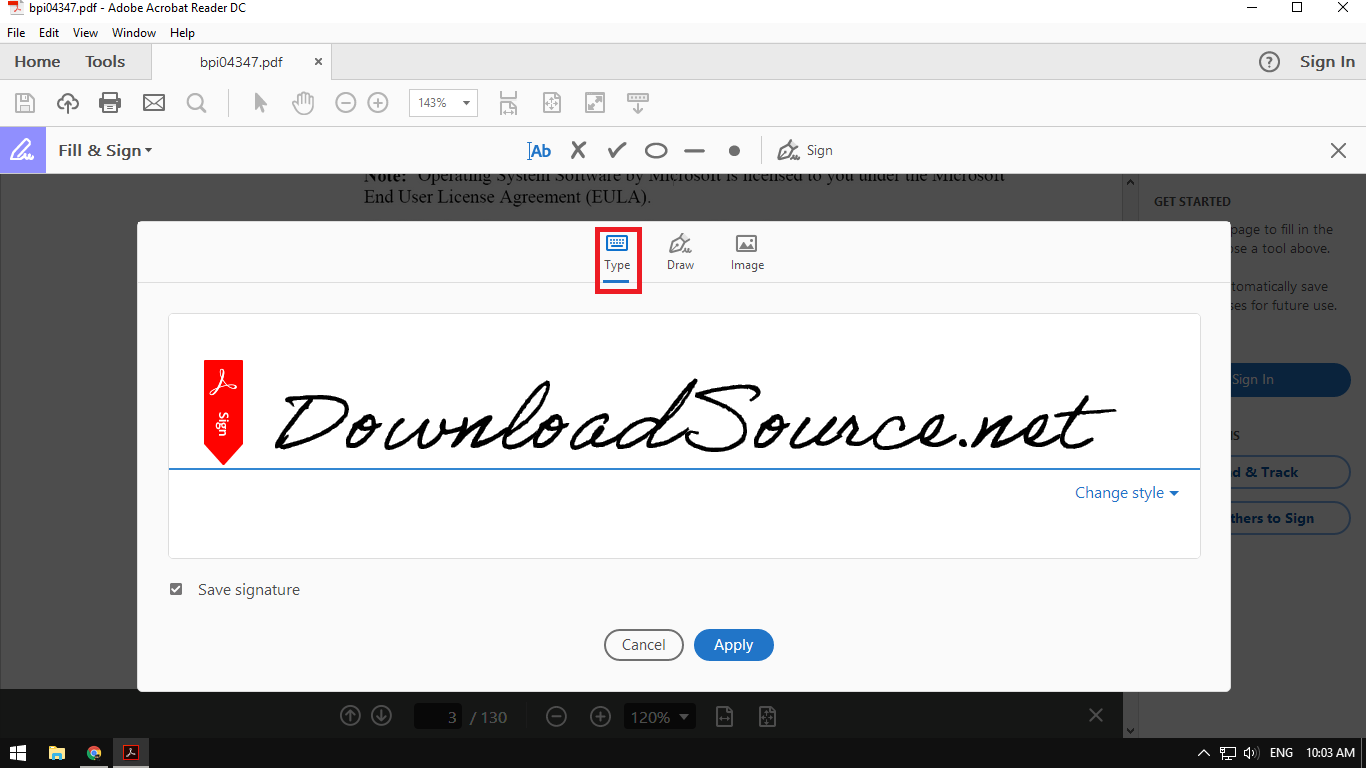Image resolution: width=1366 pixels, height=768 pixels.
Task: Click the fit width scrolling icon
Action: click(x=509, y=102)
